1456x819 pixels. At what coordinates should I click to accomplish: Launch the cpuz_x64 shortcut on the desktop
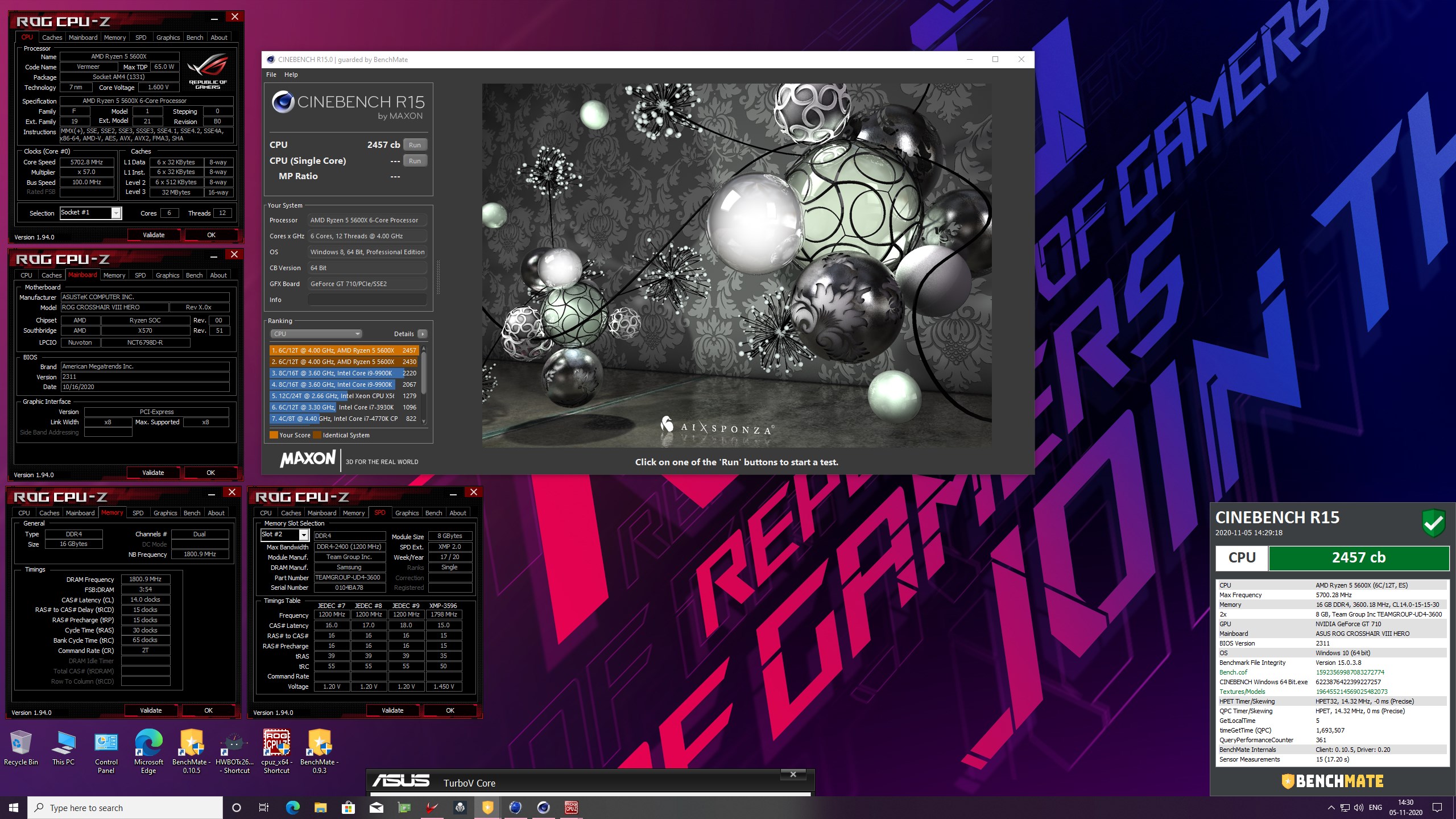click(x=276, y=752)
